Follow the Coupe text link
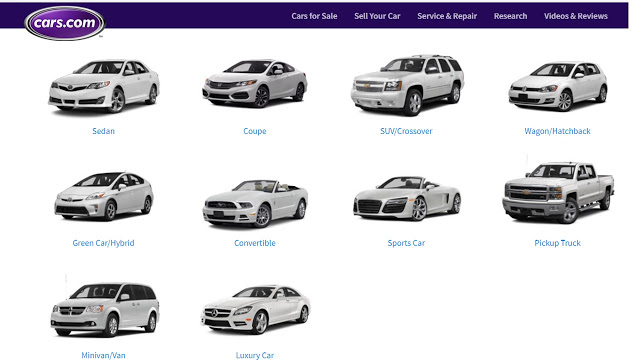The width and height of the screenshot is (640, 360). tap(255, 131)
